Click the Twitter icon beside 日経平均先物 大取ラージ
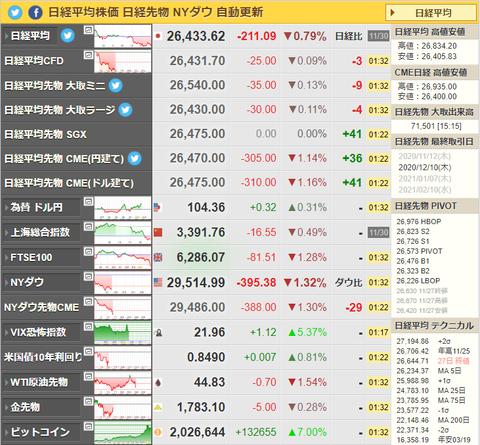480x445 pixels. [x=126, y=110]
